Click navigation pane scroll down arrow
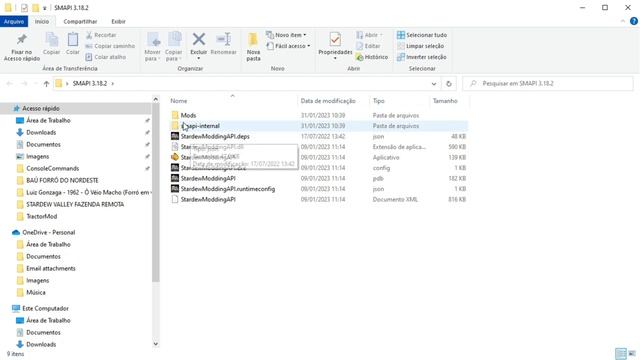This screenshot has height=360, width=640. tap(156, 344)
